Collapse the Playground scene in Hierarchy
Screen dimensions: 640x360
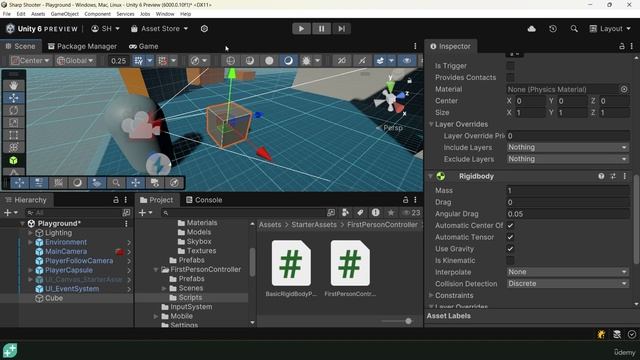(22, 223)
